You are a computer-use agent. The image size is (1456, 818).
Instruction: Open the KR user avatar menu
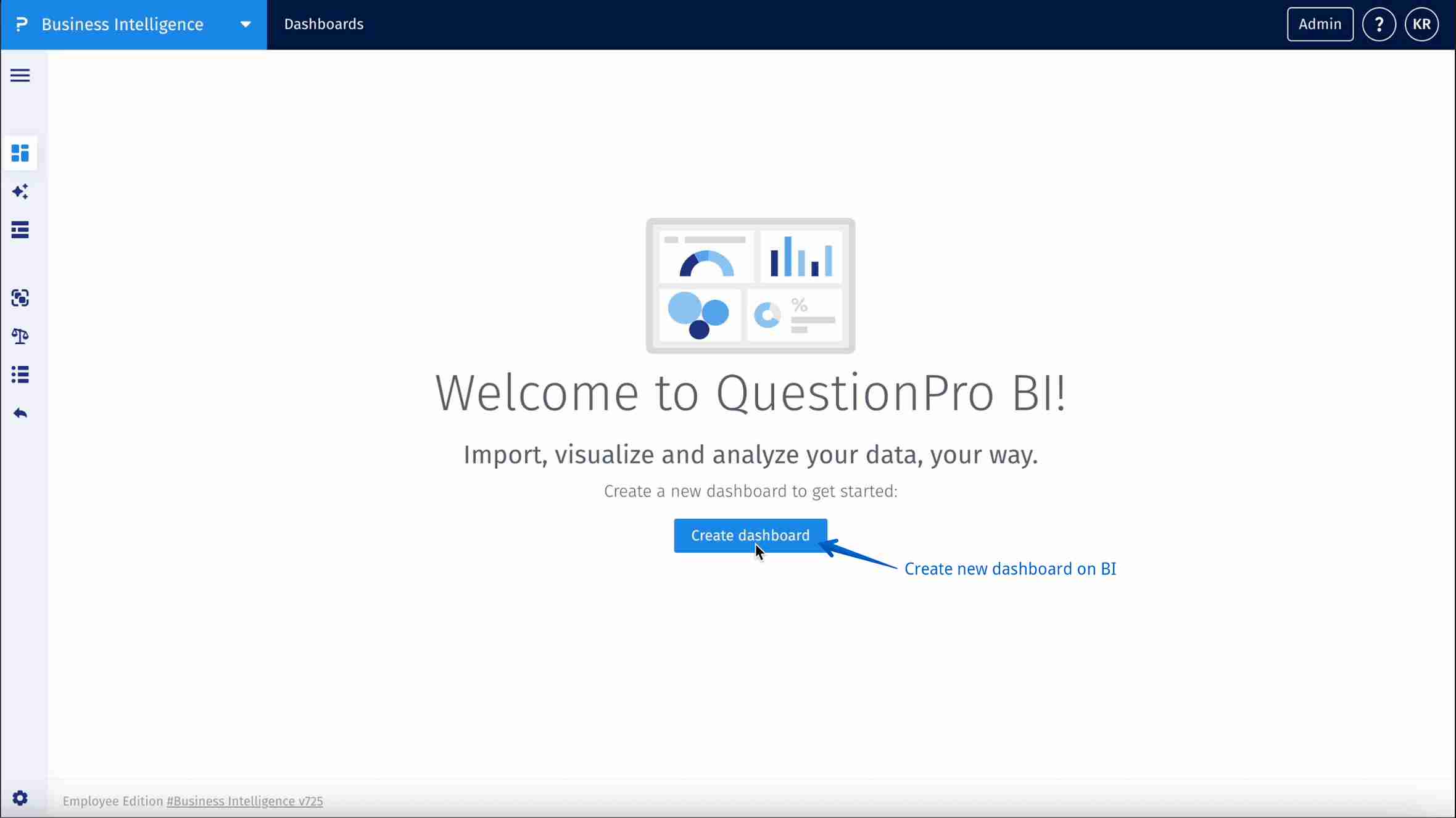pos(1423,23)
